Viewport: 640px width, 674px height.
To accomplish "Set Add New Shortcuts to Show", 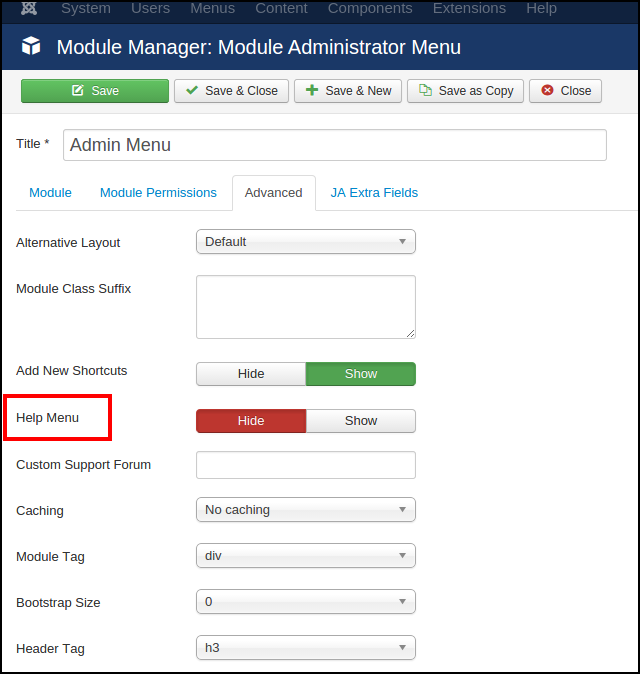I will coord(361,374).
